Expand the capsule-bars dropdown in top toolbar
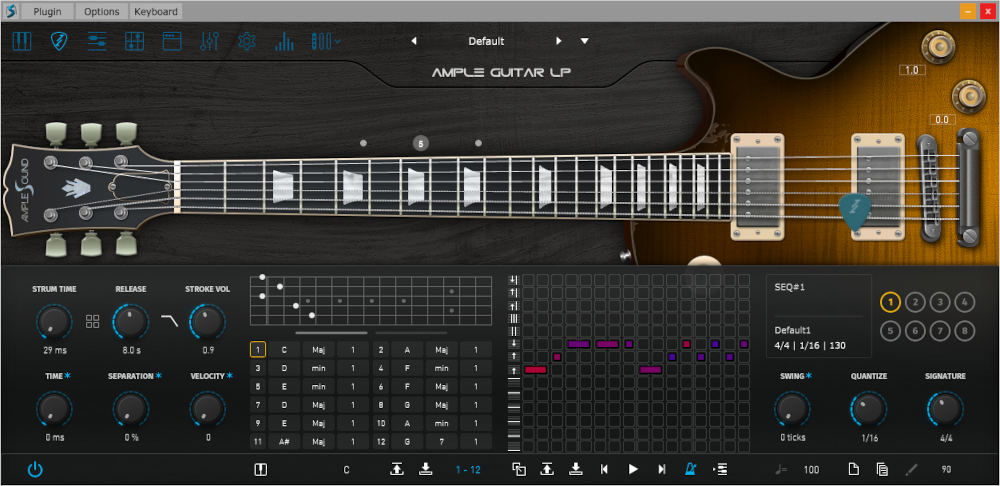Viewport: 1000px width, 486px height. tap(325, 41)
